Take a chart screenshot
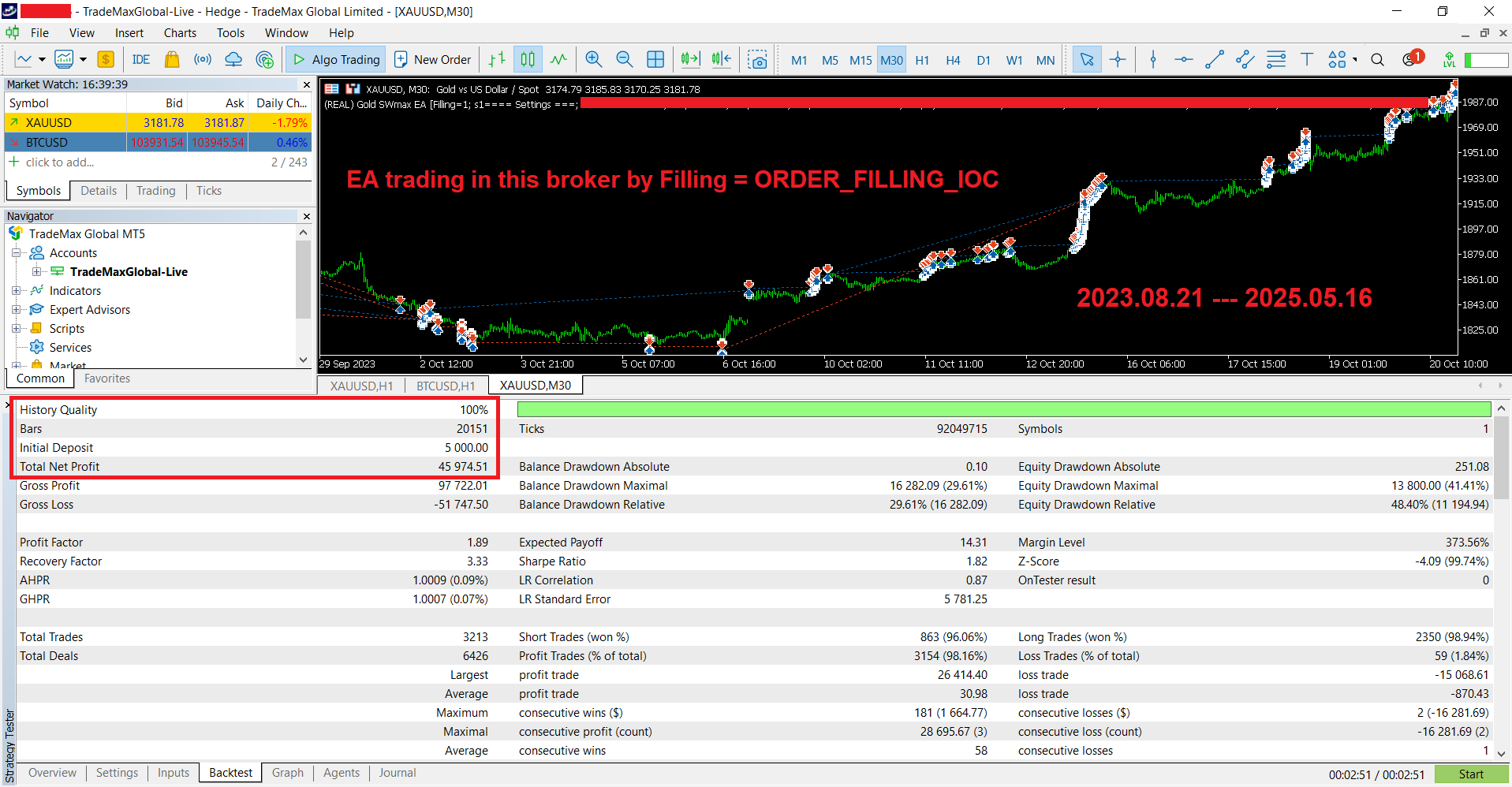This screenshot has width=1512, height=787. coord(757,59)
